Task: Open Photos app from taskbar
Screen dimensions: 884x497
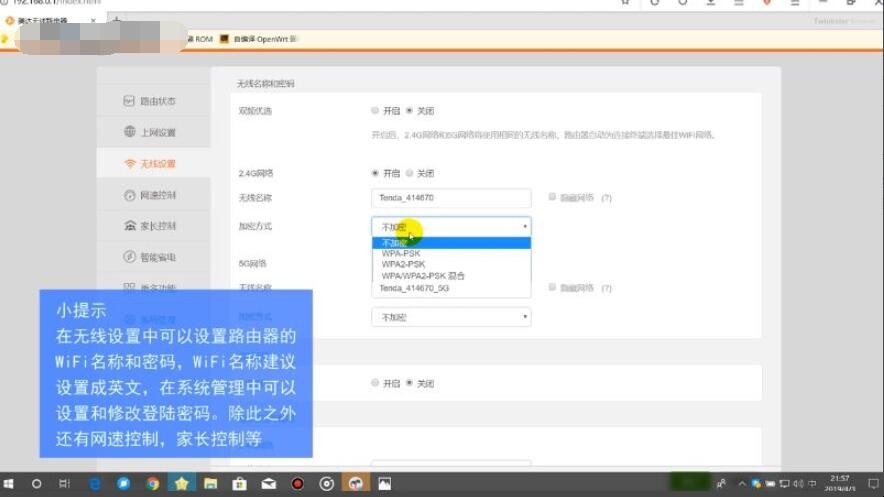Action: (x=384, y=483)
